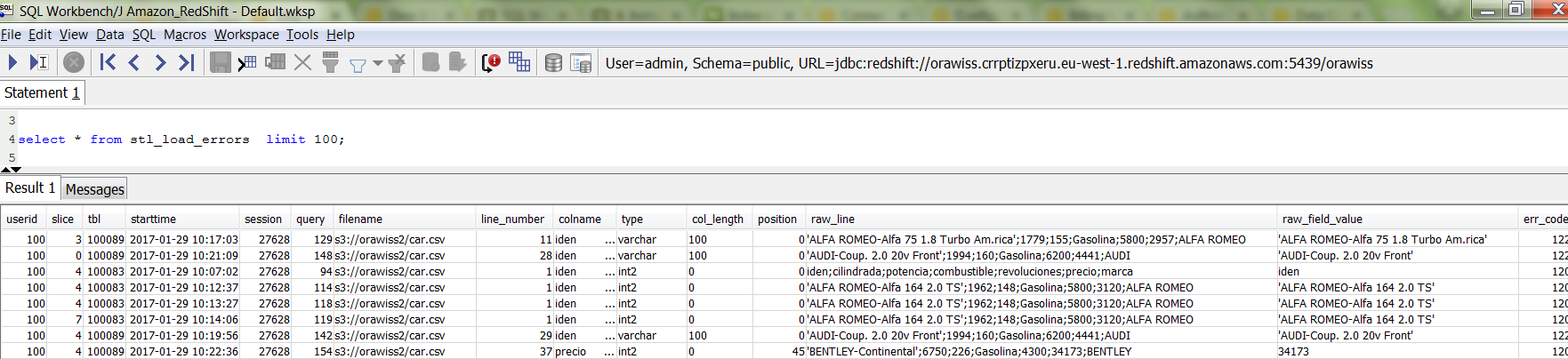The width and height of the screenshot is (1568, 359).
Task: Select the Statement 1 tab
Action: 42,92
